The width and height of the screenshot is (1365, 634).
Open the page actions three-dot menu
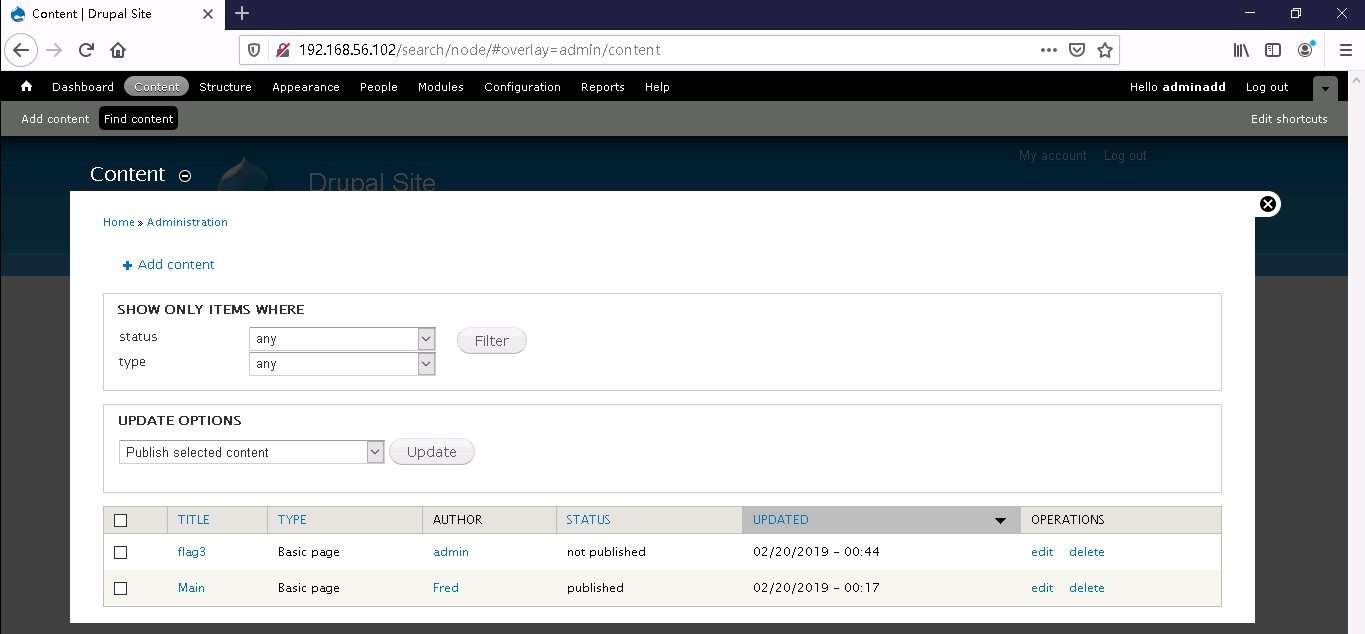pyautogui.click(x=1049, y=50)
